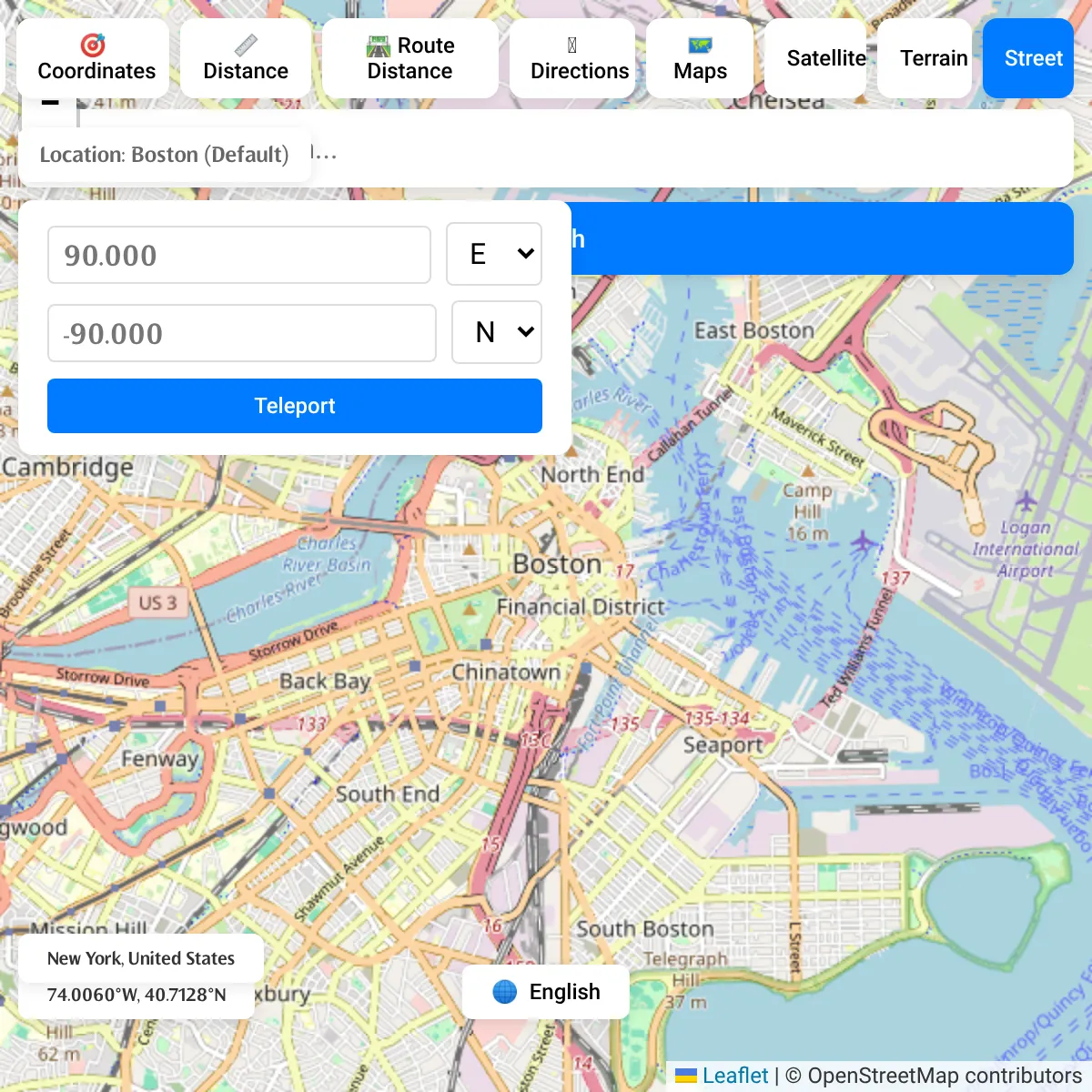Screen dimensions: 1092x1092
Task: Click the North End map label
Action: pos(592,474)
